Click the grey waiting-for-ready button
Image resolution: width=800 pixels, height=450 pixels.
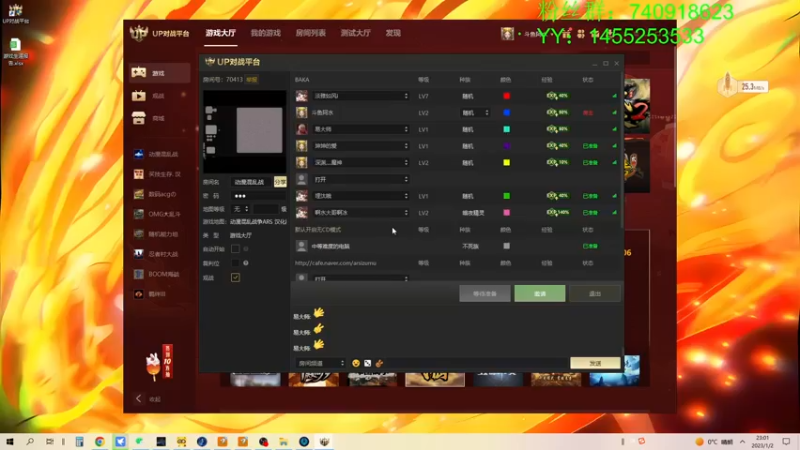pyautogui.click(x=485, y=293)
